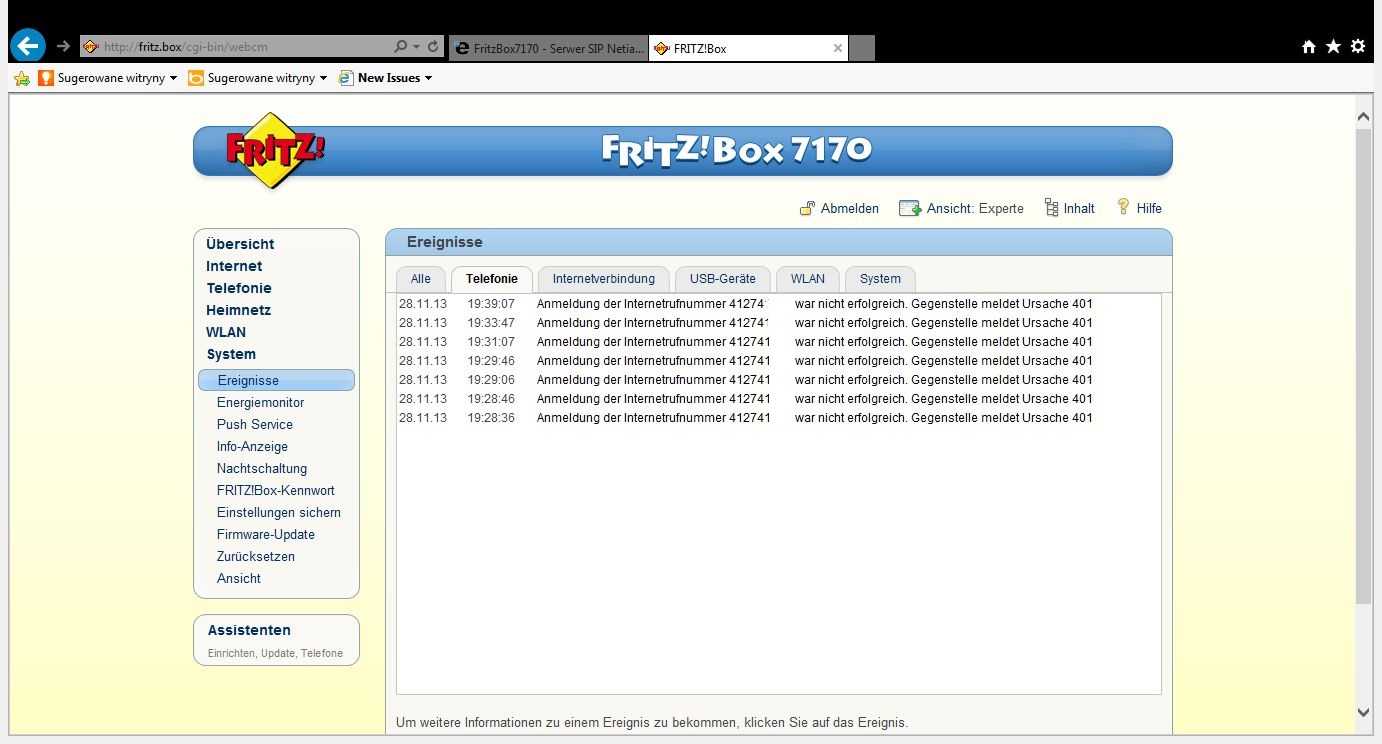This screenshot has height=744, width=1382.
Task: Switch to the USB-Geräte tab
Action: pos(723,279)
